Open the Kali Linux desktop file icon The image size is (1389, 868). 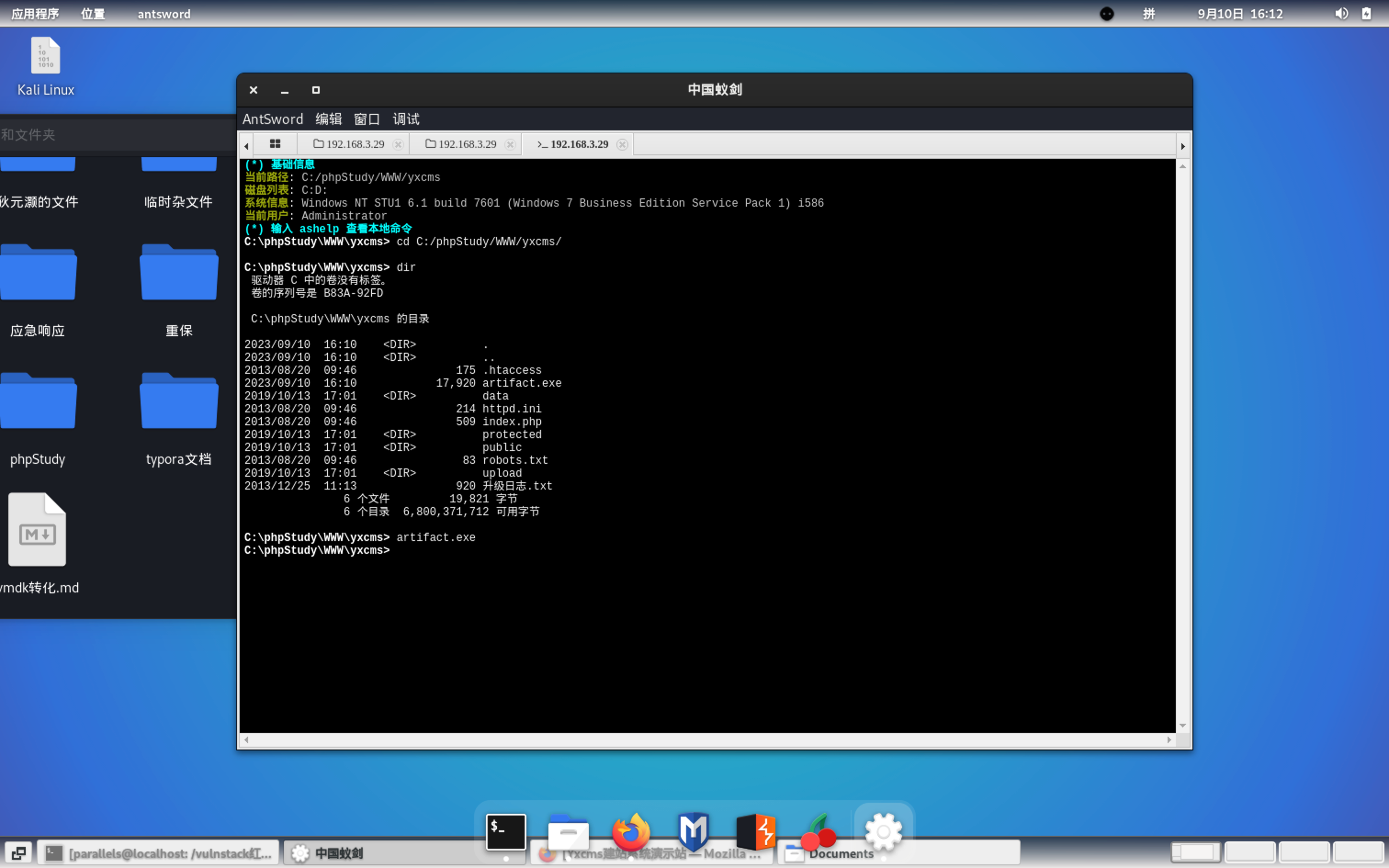click(x=45, y=67)
